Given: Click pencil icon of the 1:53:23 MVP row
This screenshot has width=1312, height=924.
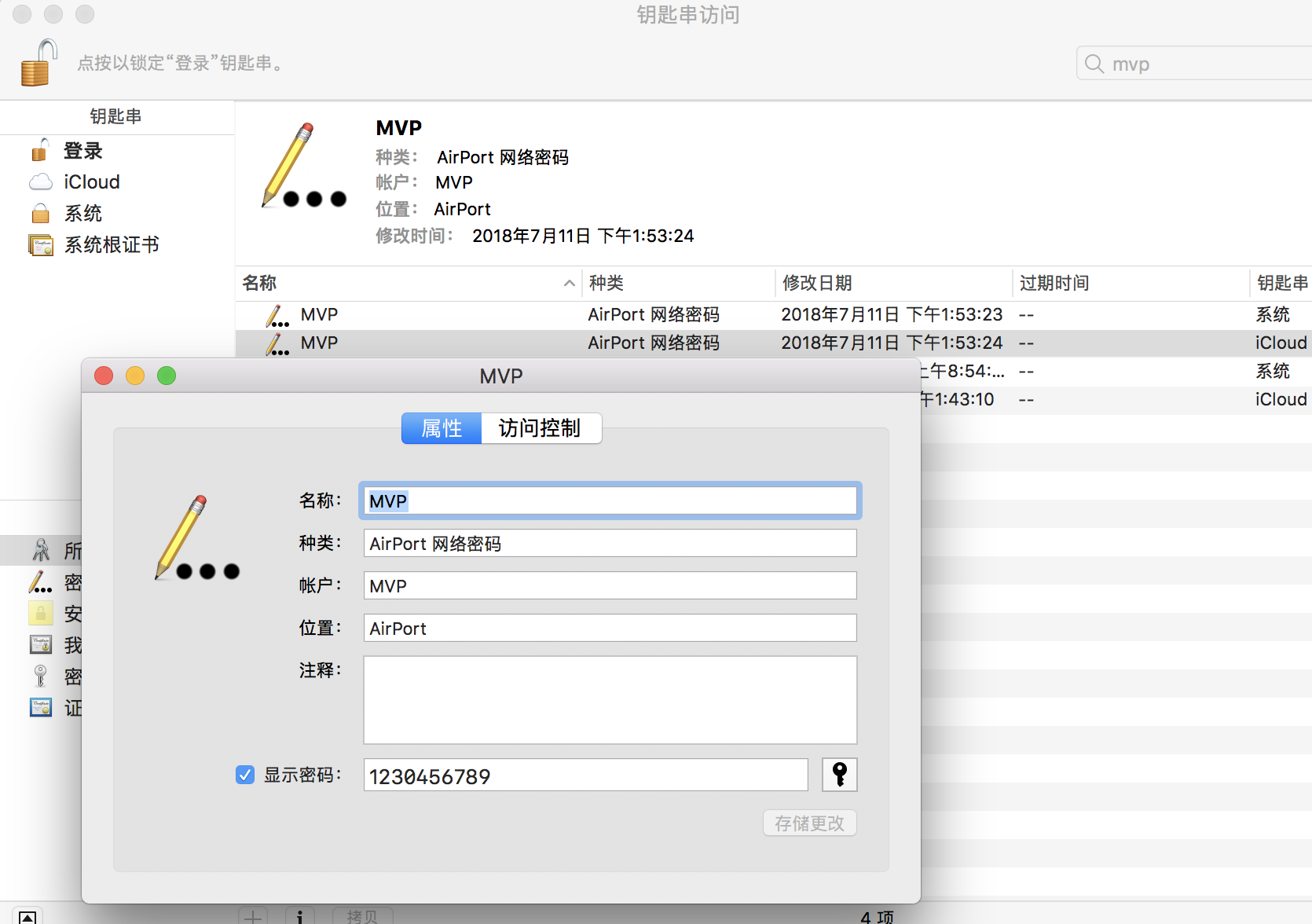Looking at the screenshot, I should (x=277, y=316).
